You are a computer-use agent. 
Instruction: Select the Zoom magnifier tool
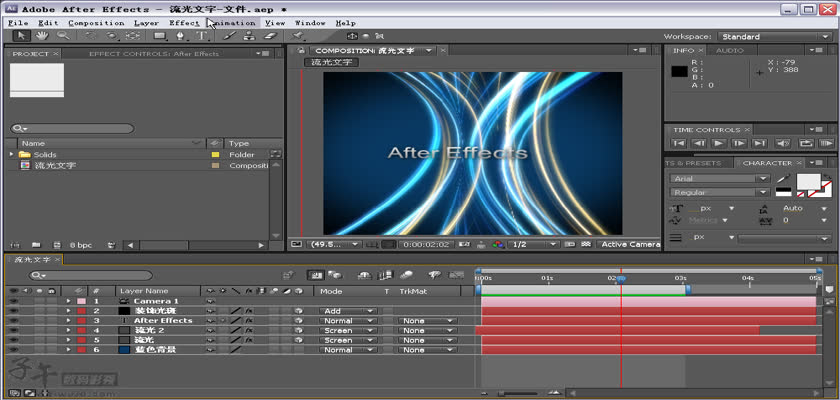pos(63,36)
